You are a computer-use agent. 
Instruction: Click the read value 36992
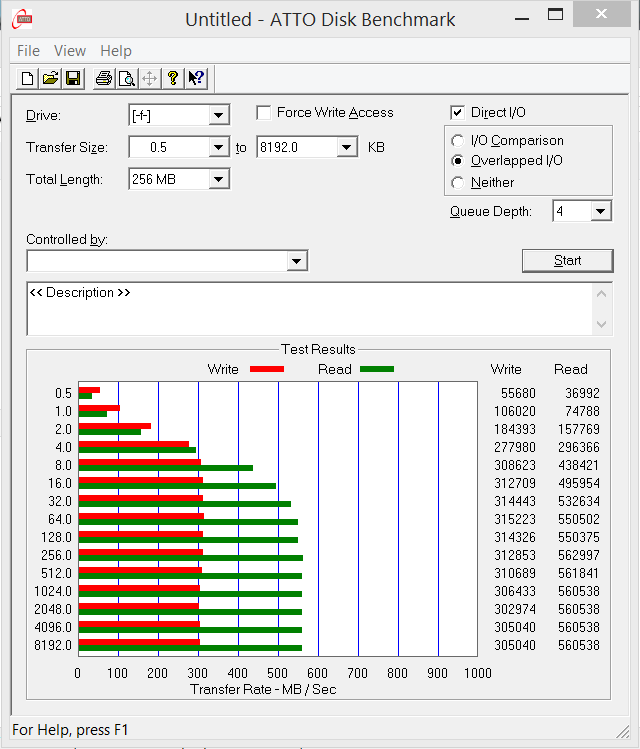[582, 393]
